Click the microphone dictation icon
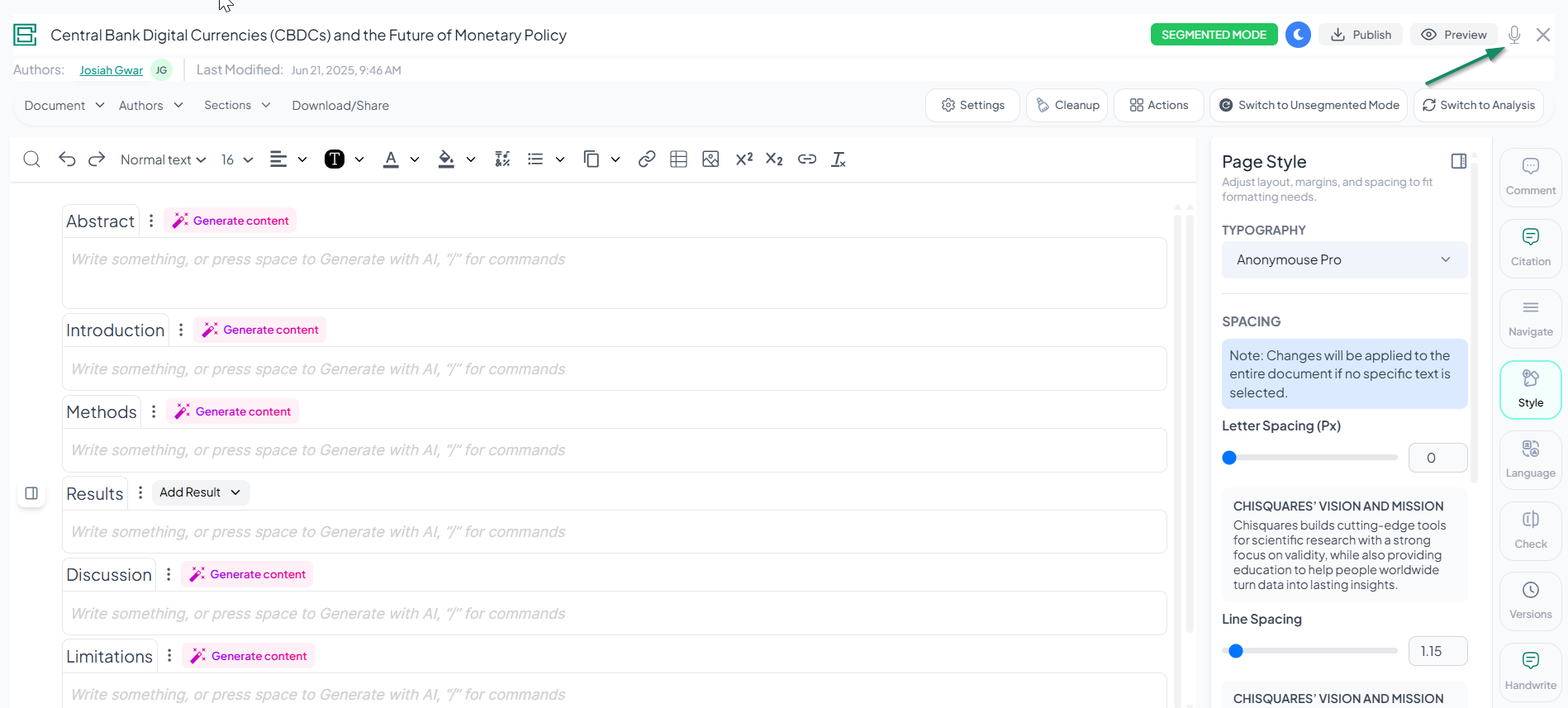This screenshot has width=1568, height=708. [1513, 35]
